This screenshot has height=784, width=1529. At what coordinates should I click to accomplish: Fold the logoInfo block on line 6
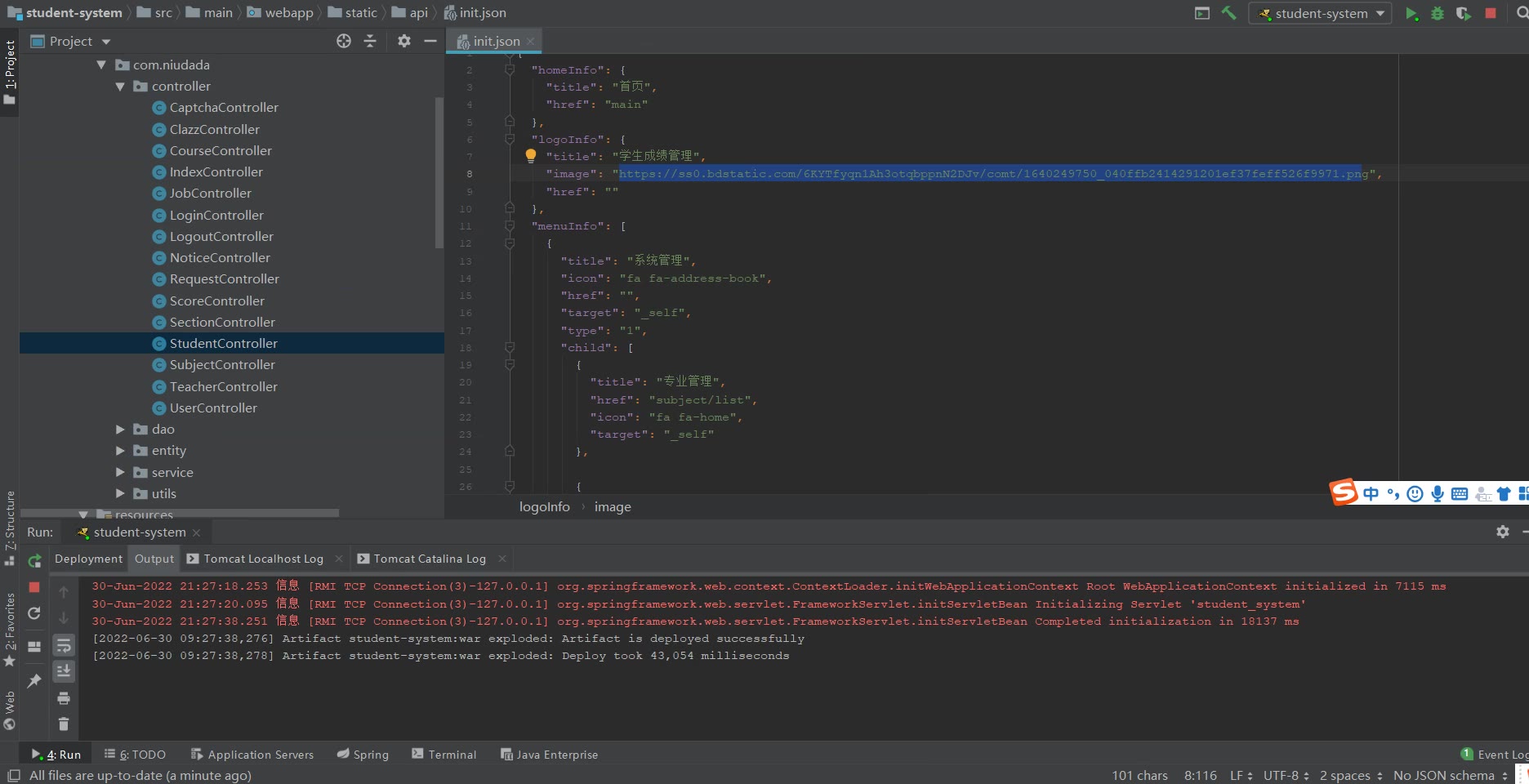pos(510,139)
